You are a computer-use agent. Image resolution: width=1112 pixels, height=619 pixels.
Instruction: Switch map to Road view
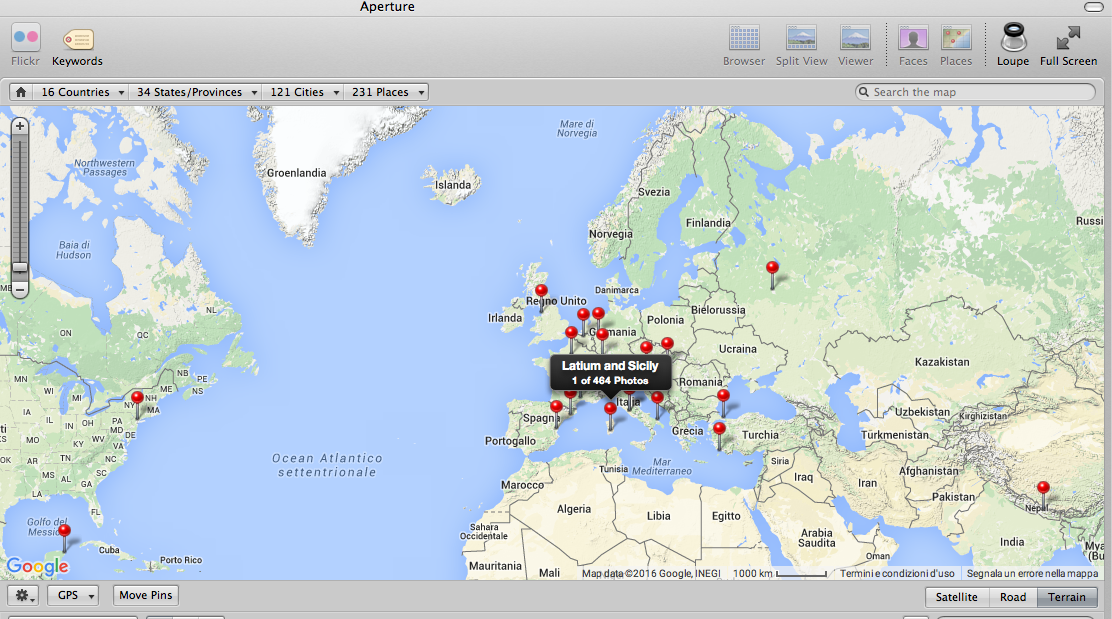point(1013,597)
